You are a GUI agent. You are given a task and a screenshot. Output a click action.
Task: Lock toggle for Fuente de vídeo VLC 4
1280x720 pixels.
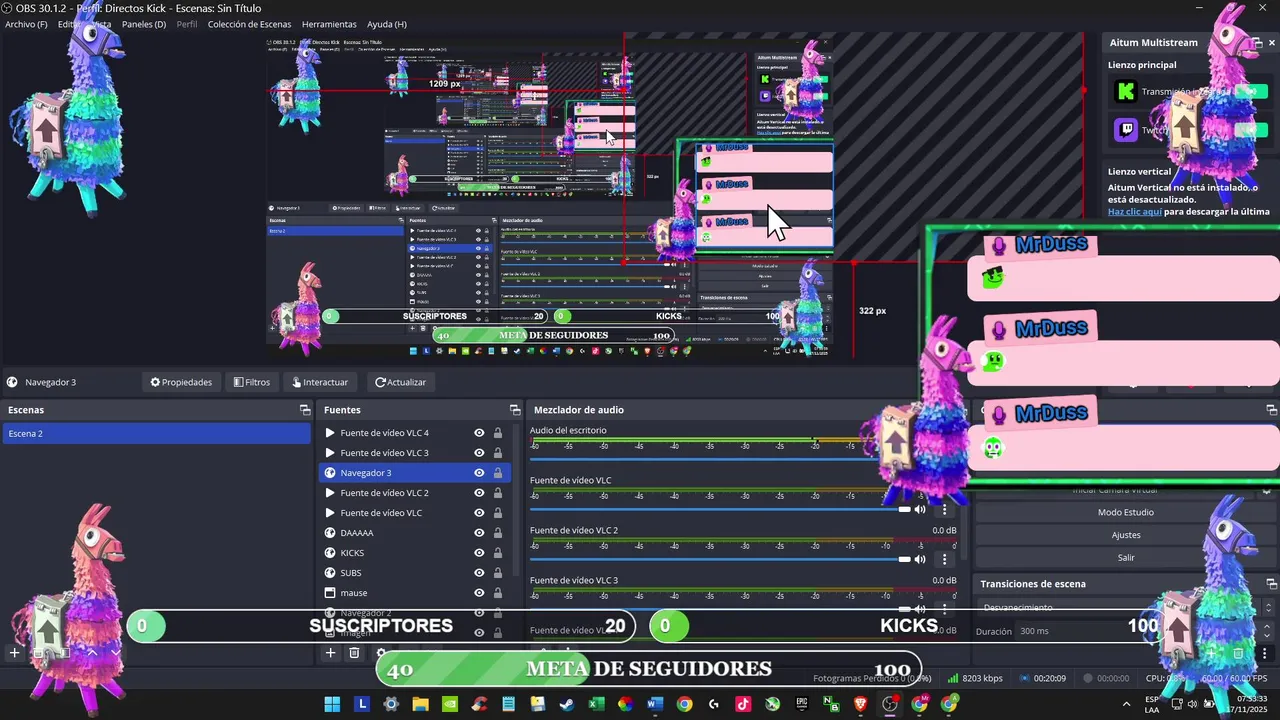click(498, 433)
